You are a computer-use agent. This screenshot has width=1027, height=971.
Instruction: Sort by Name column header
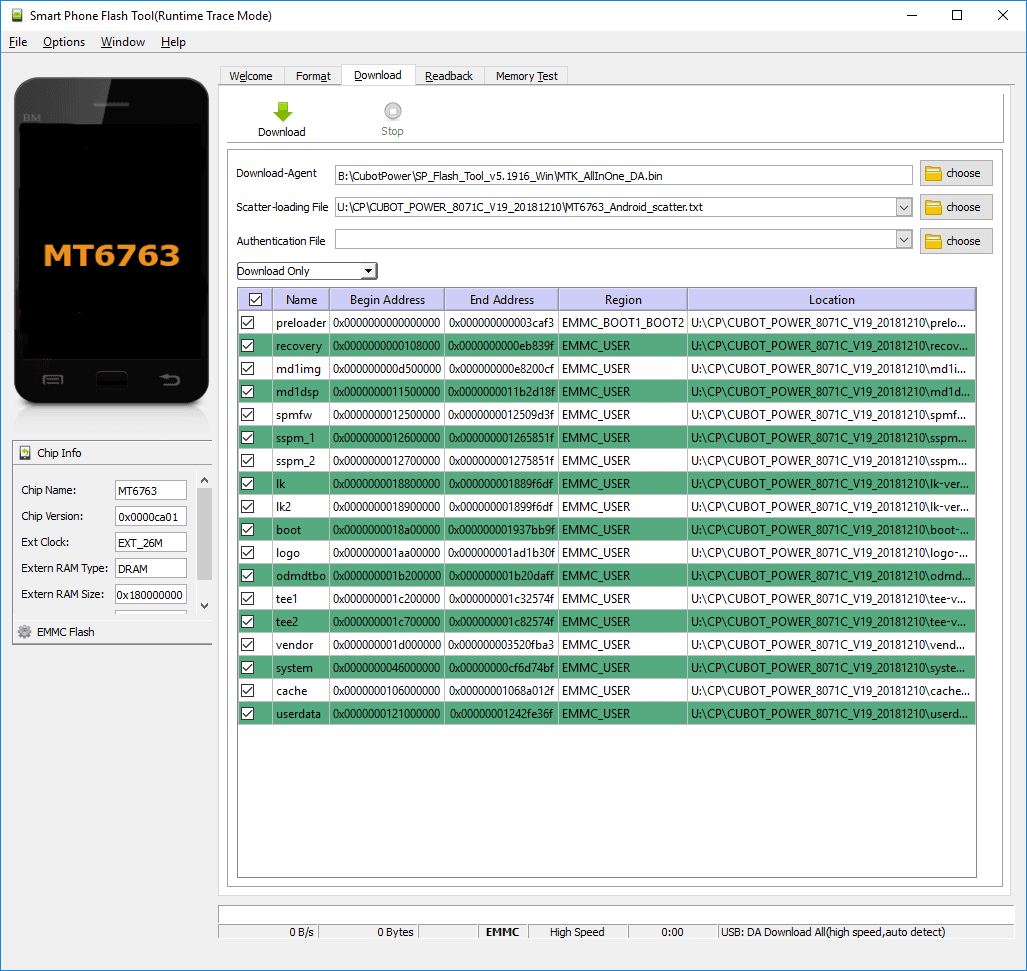[301, 300]
